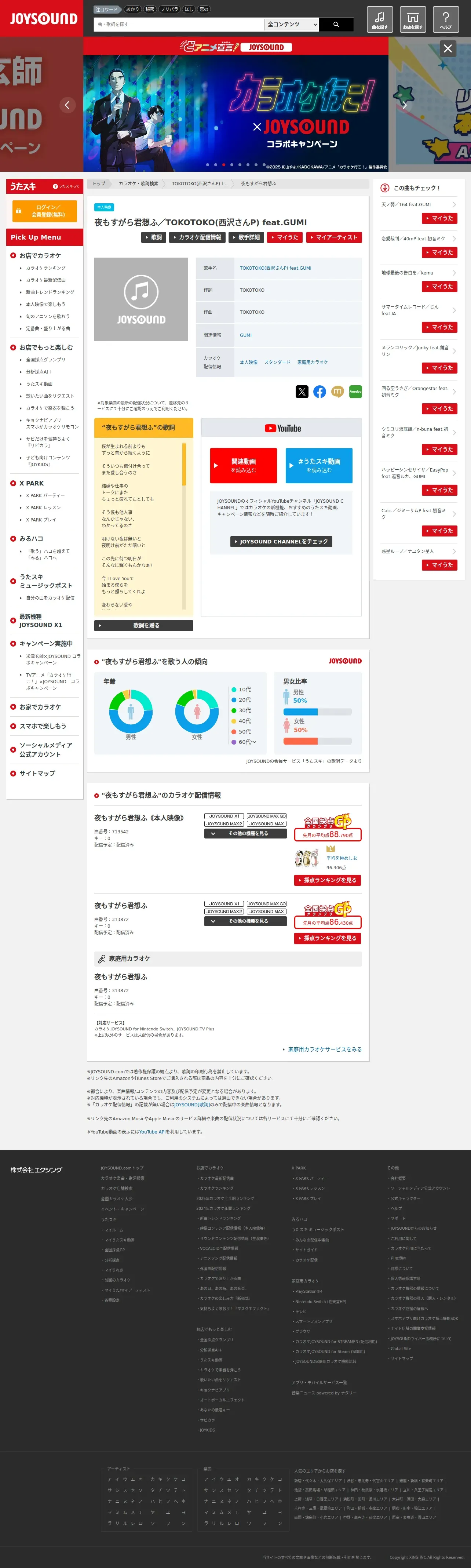
Task: Open カラオケ・歌詞検索 breadcrumb link
Action: click(138, 183)
